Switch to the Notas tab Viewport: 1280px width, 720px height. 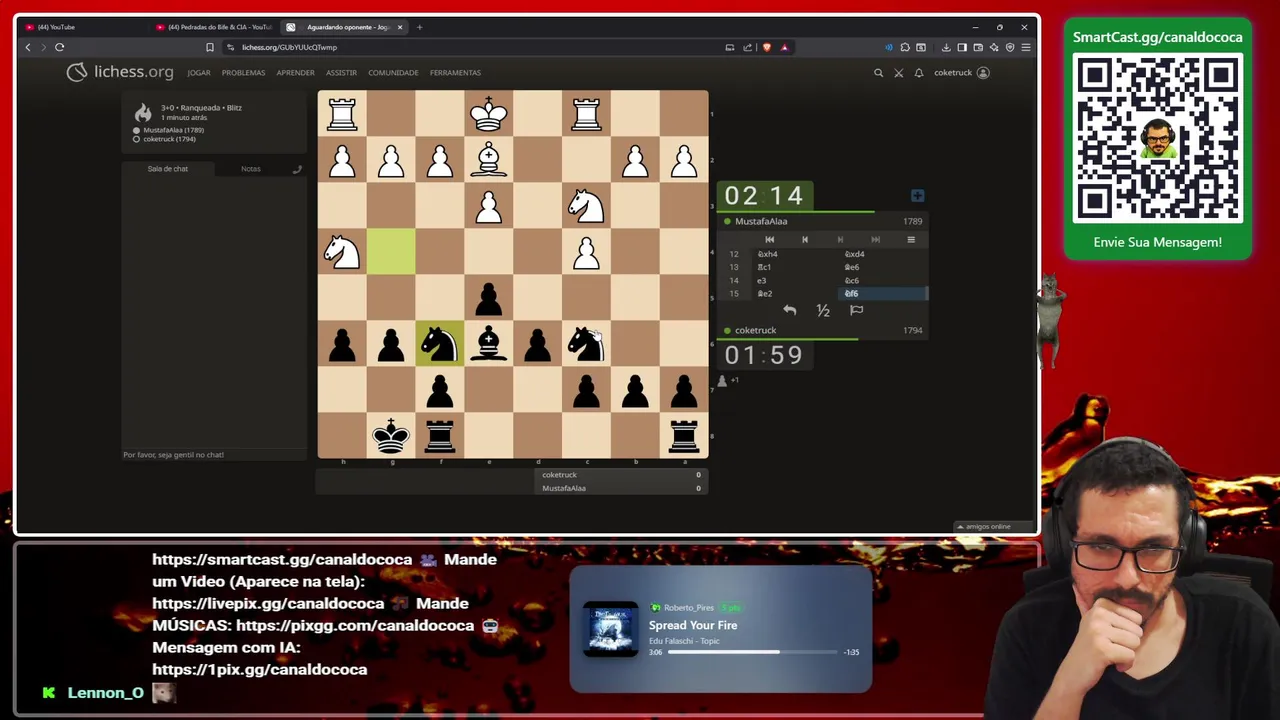pos(250,169)
